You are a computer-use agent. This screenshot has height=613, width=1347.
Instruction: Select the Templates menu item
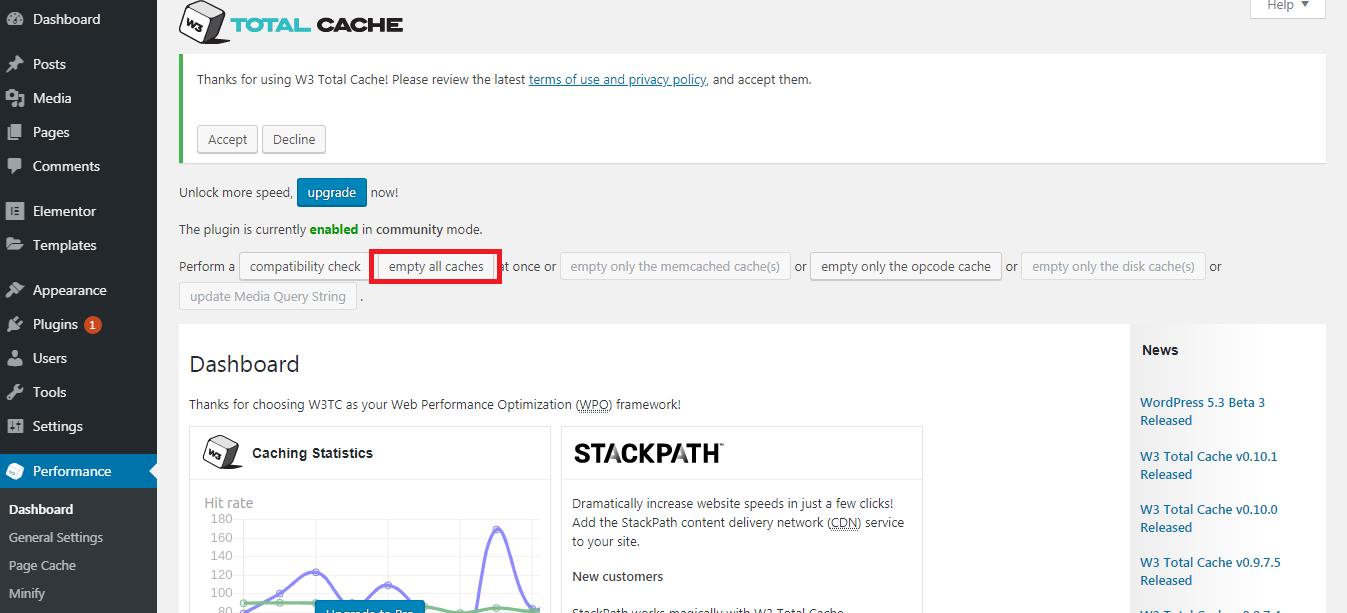point(78,245)
